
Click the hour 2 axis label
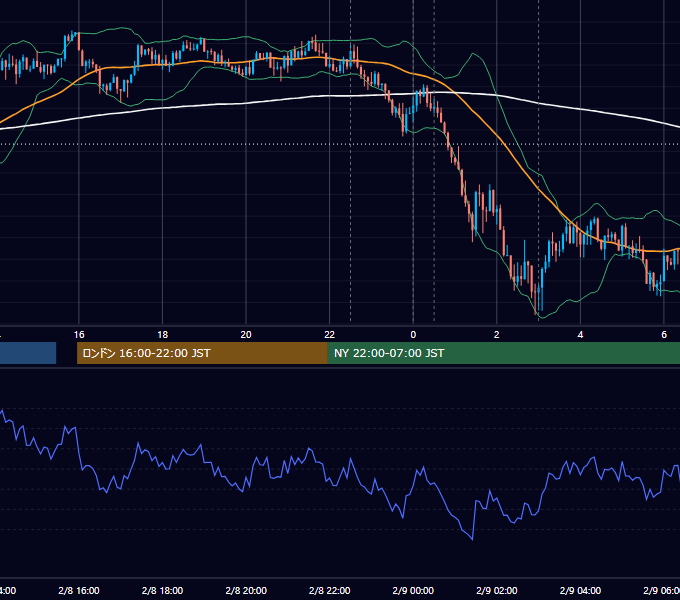tap(497, 335)
